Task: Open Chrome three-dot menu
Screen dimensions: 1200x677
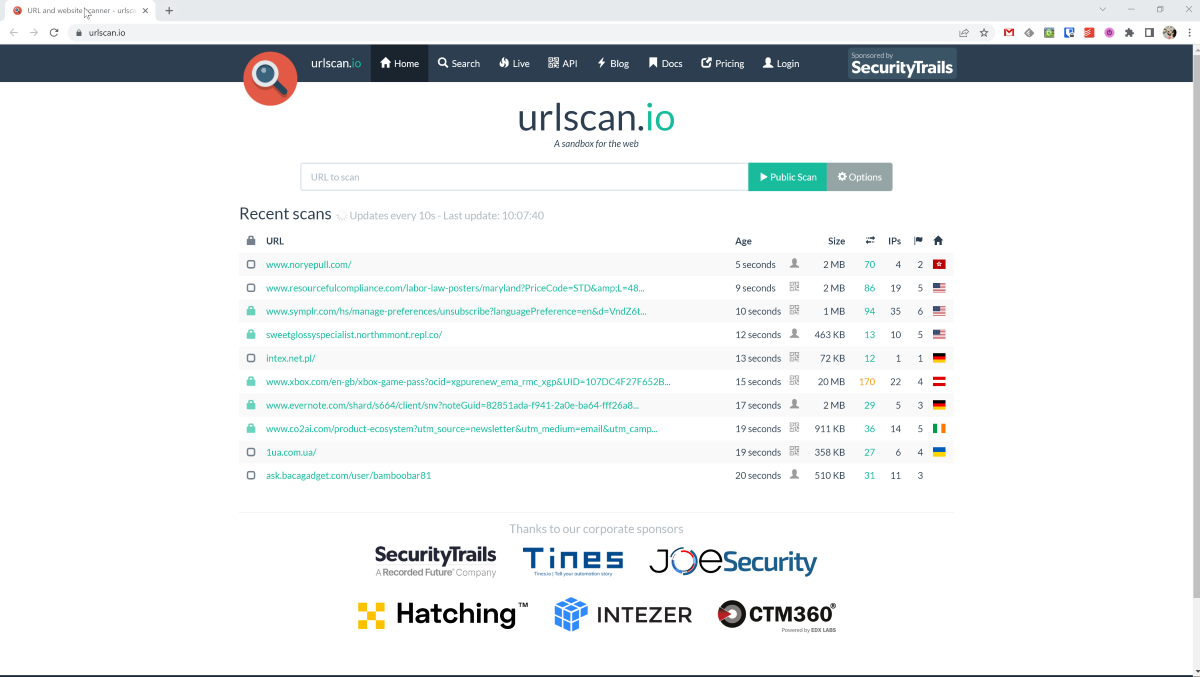Action: tap(1189, 32)
